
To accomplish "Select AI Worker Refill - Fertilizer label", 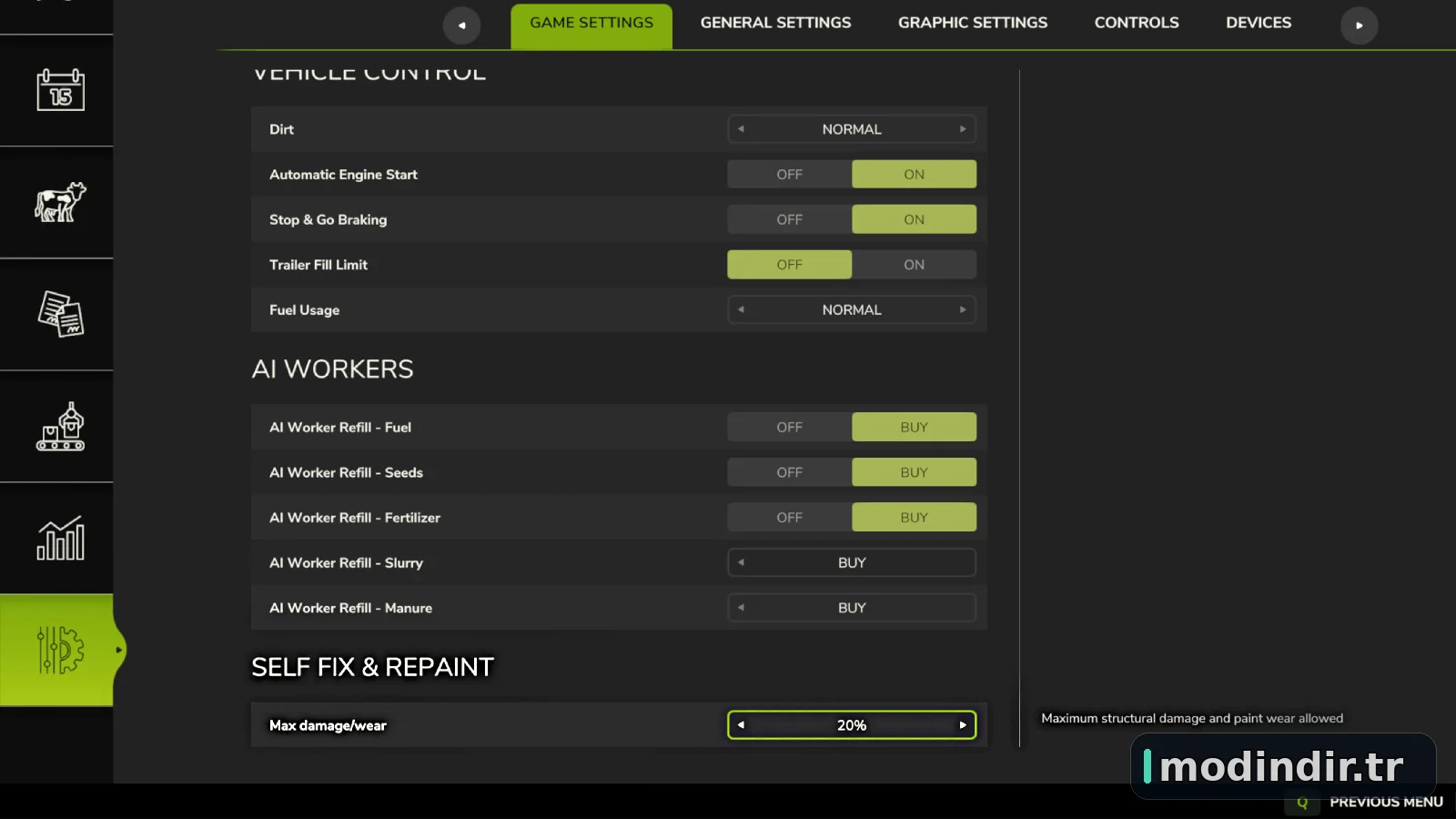I will click(355, 517).
